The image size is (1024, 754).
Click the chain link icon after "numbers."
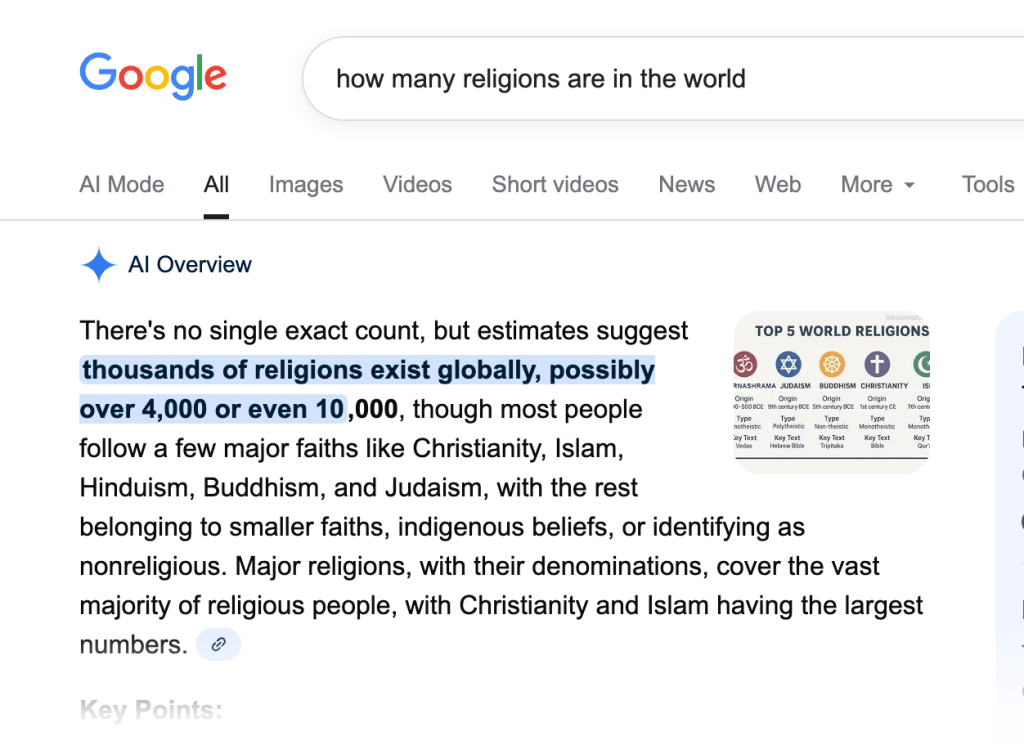click(218, 645)
